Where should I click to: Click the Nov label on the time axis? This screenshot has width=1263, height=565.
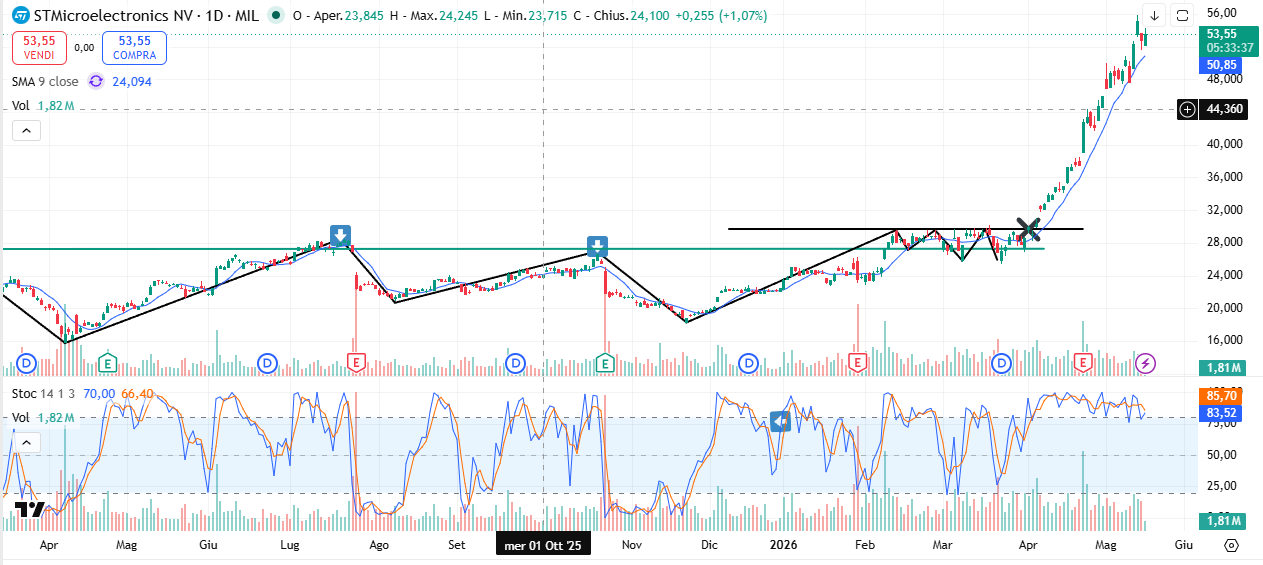(x=631, y=546)
